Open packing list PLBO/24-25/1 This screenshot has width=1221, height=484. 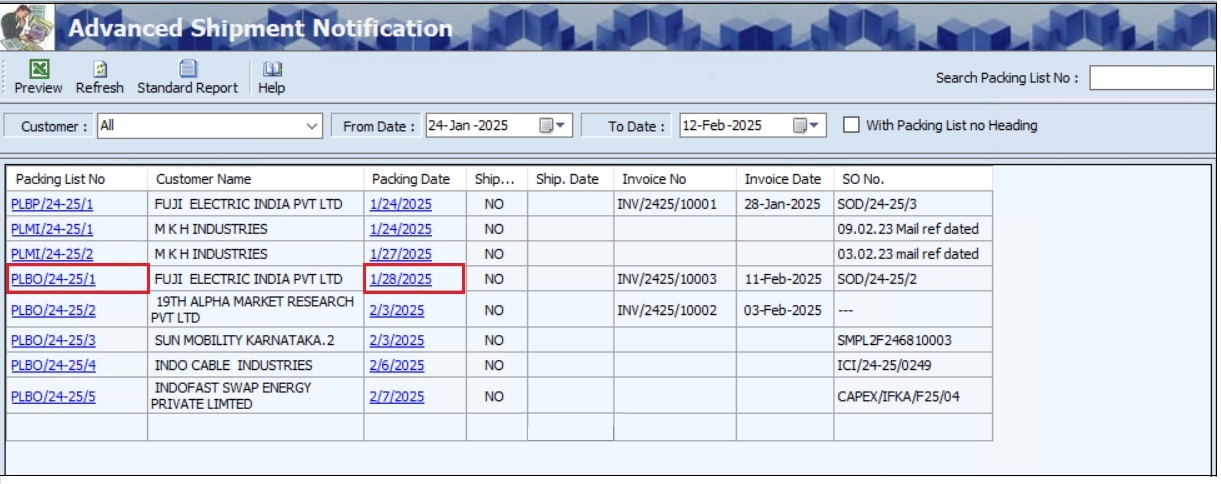pyautogui.click(x=53, y=279)
